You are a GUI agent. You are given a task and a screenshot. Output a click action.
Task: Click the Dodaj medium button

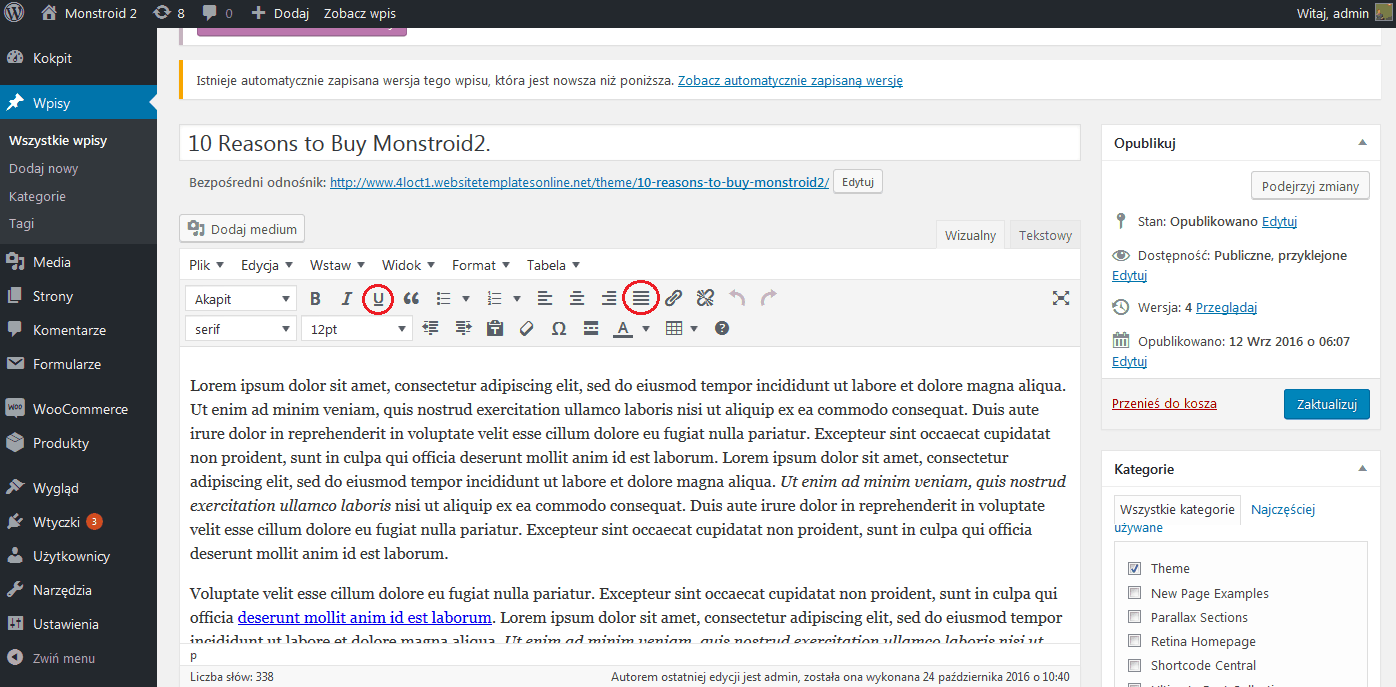point(242,229)
